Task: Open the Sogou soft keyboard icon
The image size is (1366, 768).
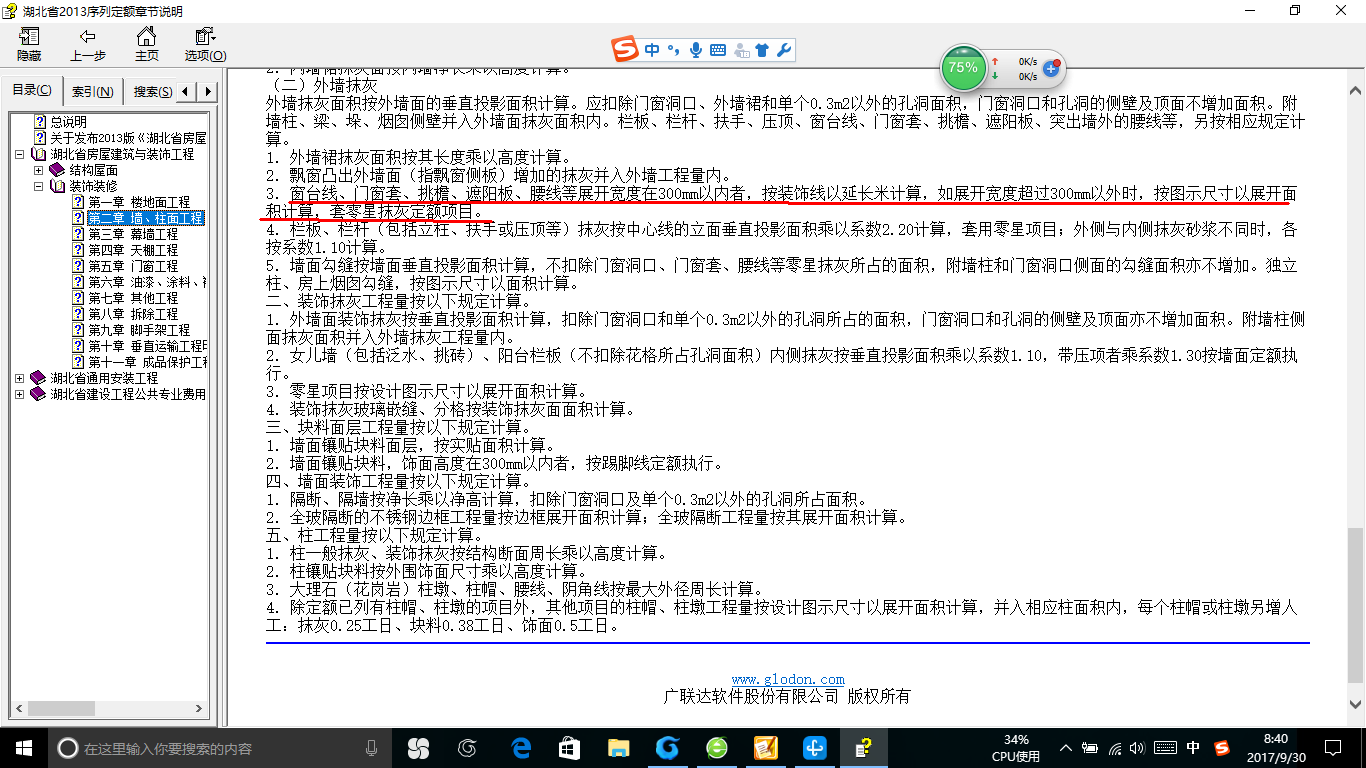Action: 718,50
